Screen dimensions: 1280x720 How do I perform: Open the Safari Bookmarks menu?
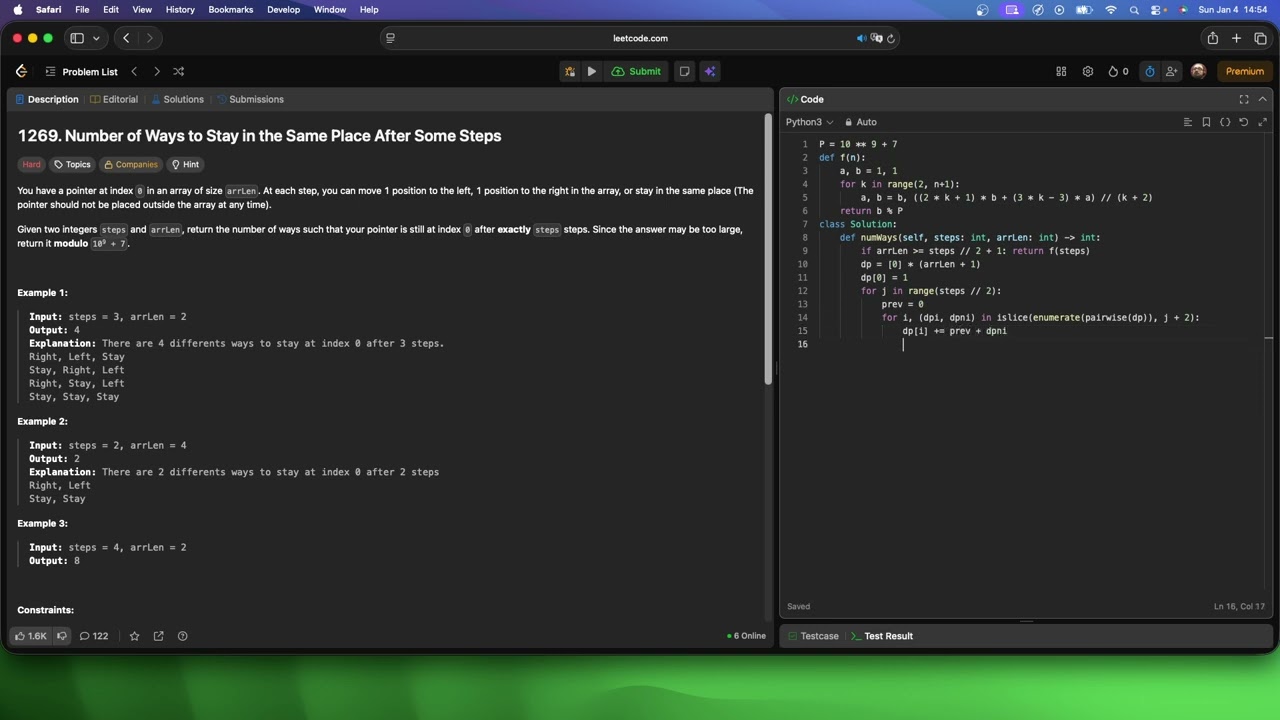pos(231,10)
